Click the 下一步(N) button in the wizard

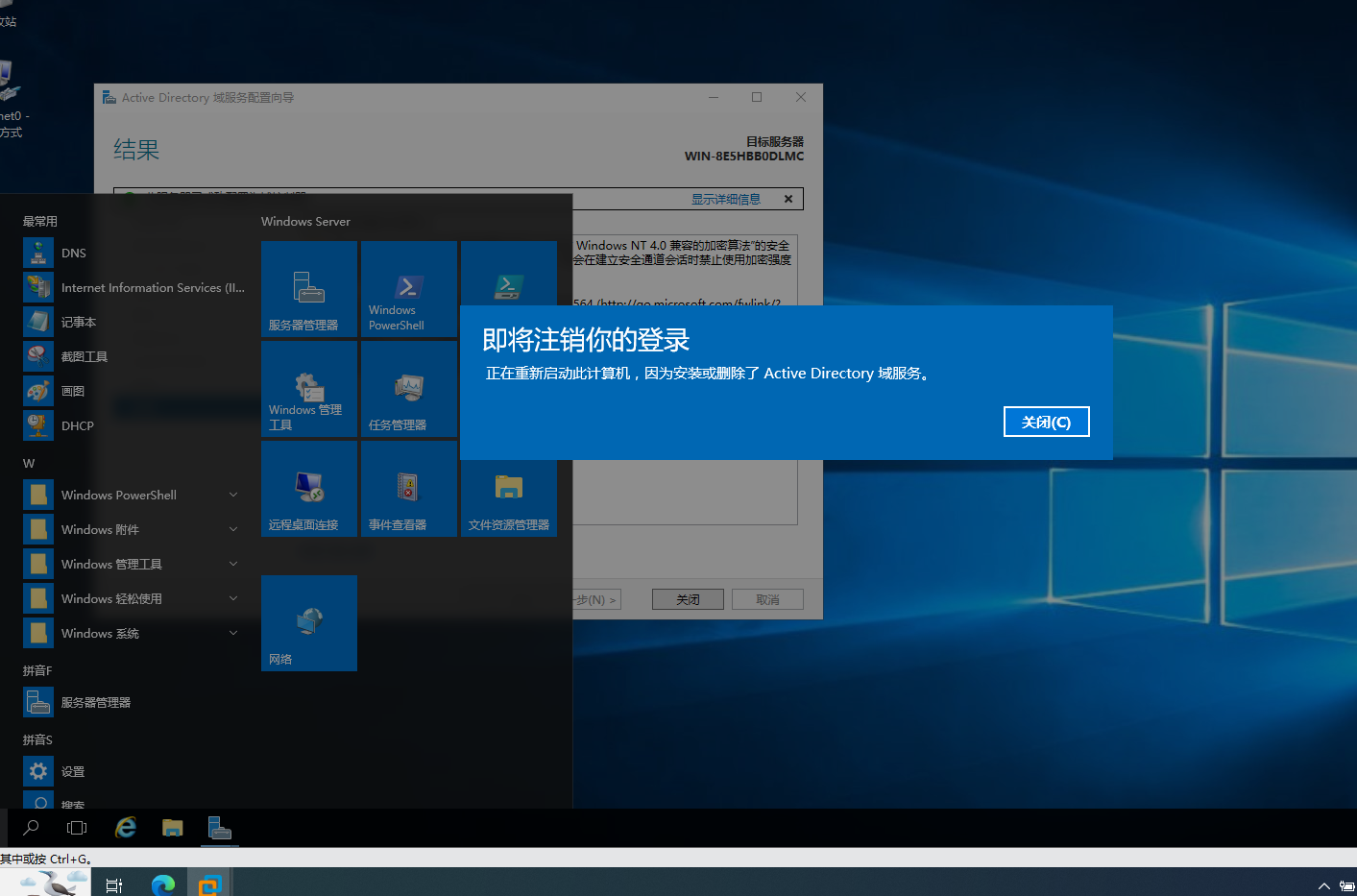596,599
